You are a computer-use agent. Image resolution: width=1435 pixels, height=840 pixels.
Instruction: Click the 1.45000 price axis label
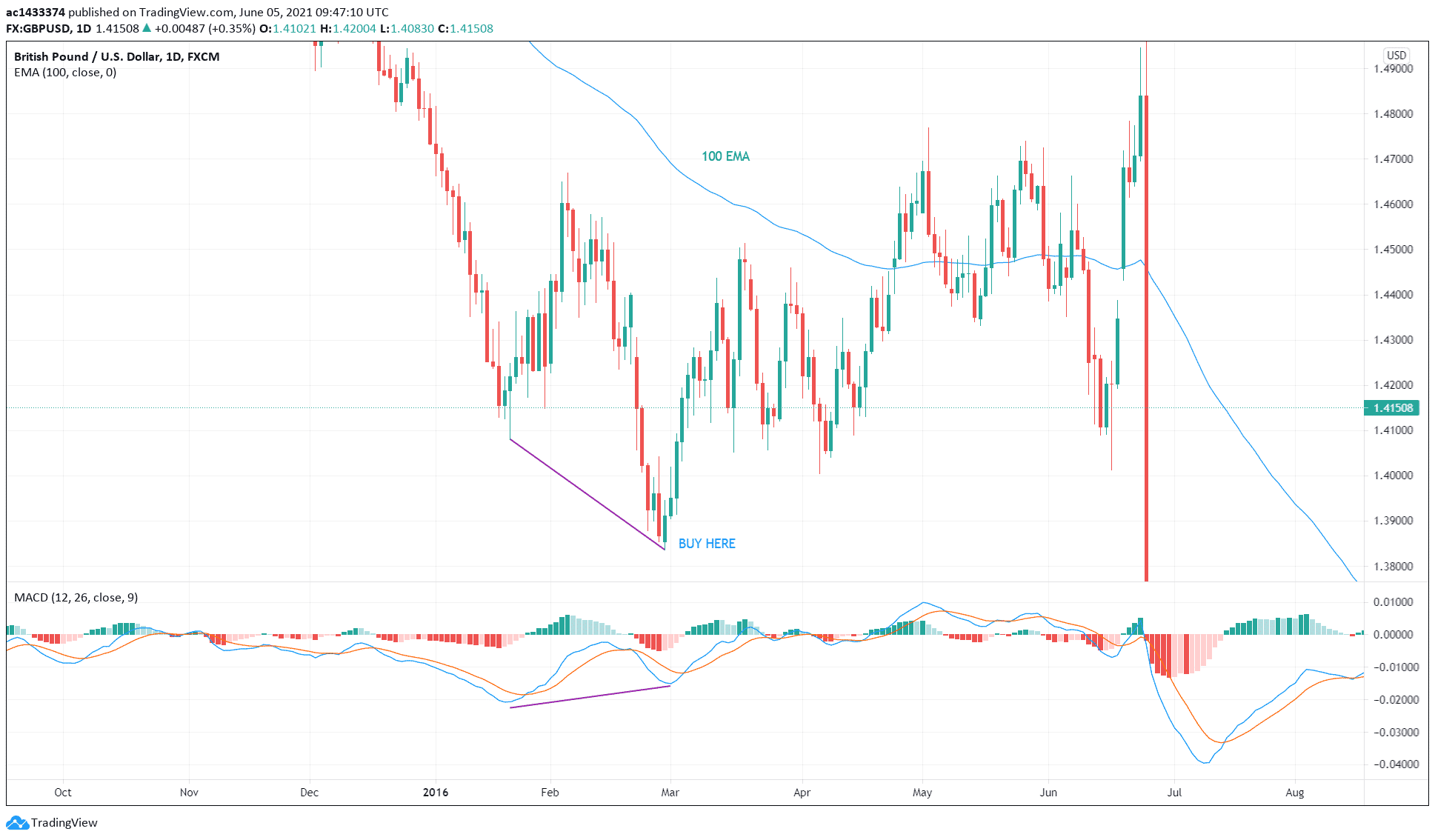click(x=1394, y=249)
